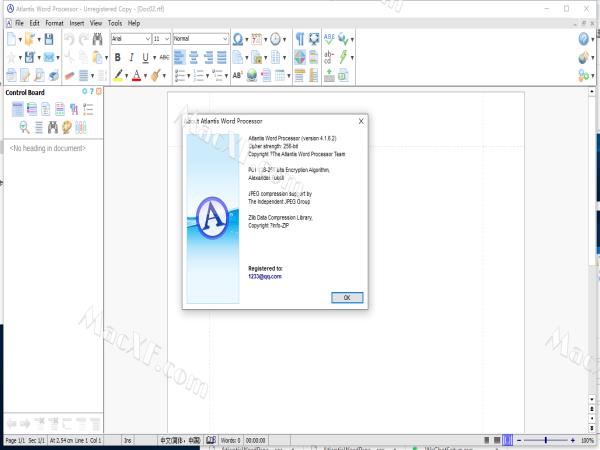Center align the paragraph
The width and height of the screenshot is (600, 450).
pos(194,57)
